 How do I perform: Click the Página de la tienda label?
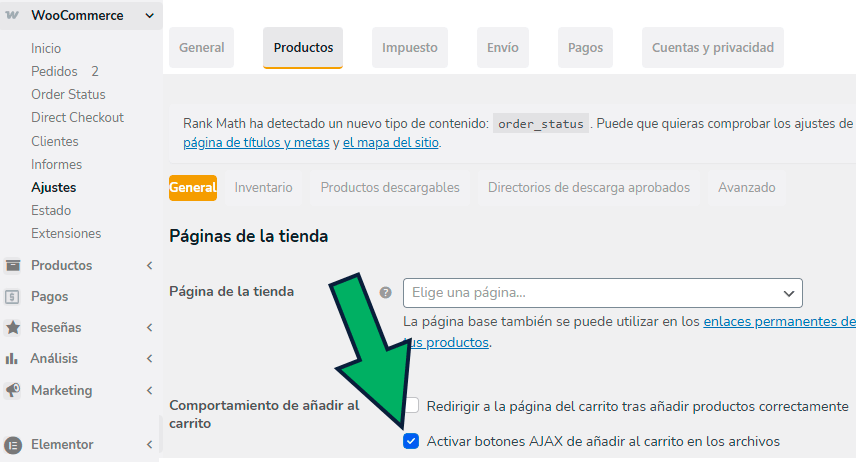[231, 292]
